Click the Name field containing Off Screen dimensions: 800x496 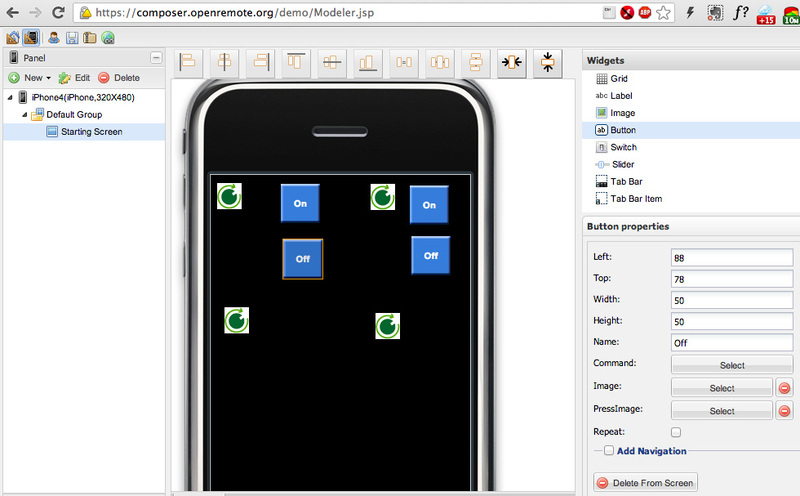(x=732, y=343)
